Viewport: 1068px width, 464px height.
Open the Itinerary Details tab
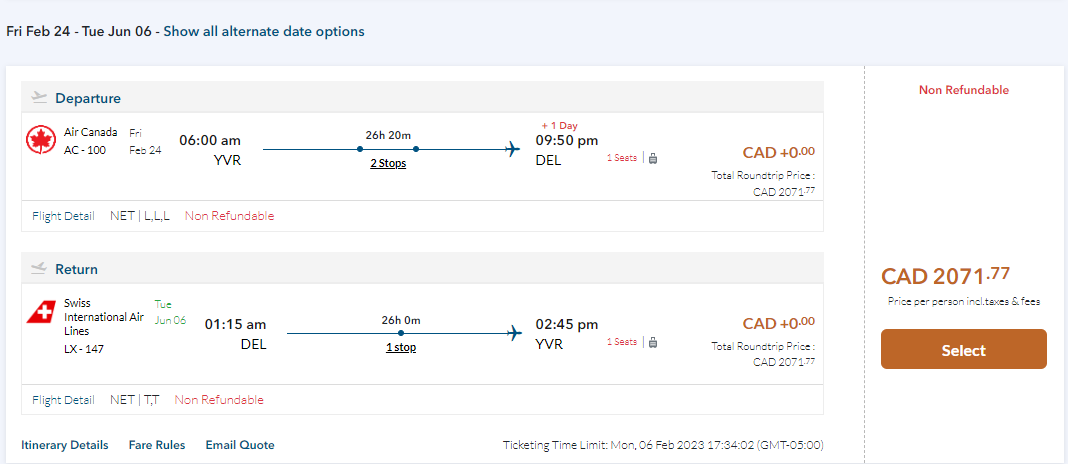point(66,445)
